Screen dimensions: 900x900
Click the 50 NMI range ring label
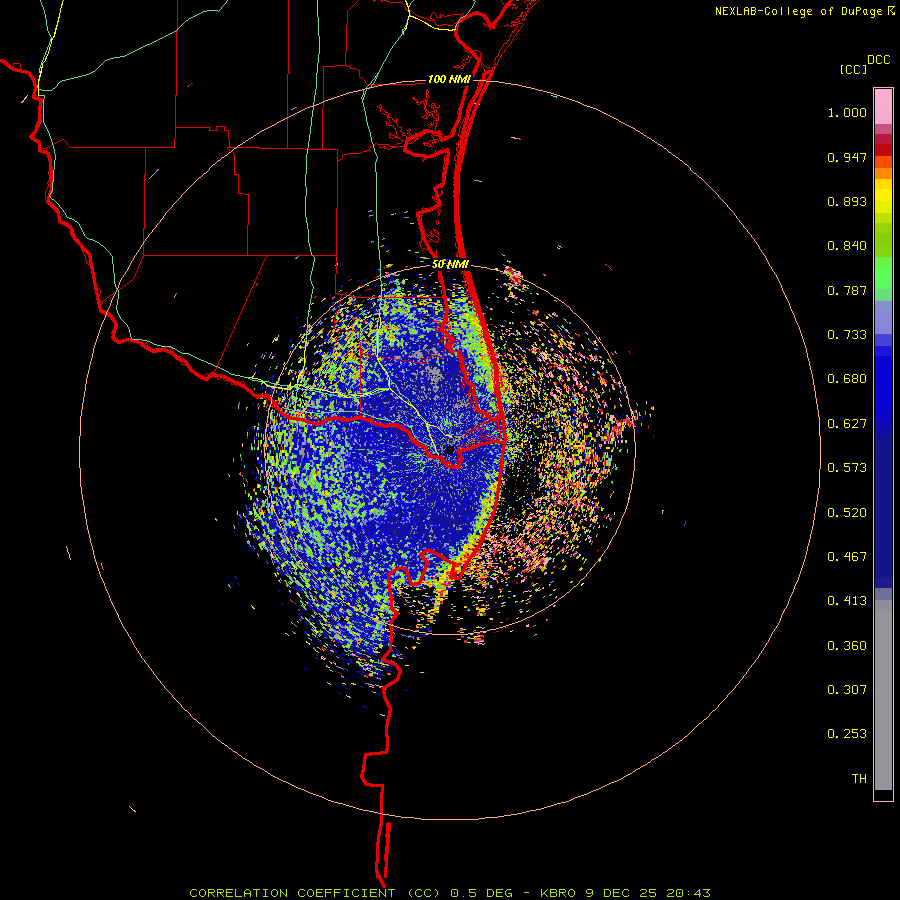click(x=450, y=265)
